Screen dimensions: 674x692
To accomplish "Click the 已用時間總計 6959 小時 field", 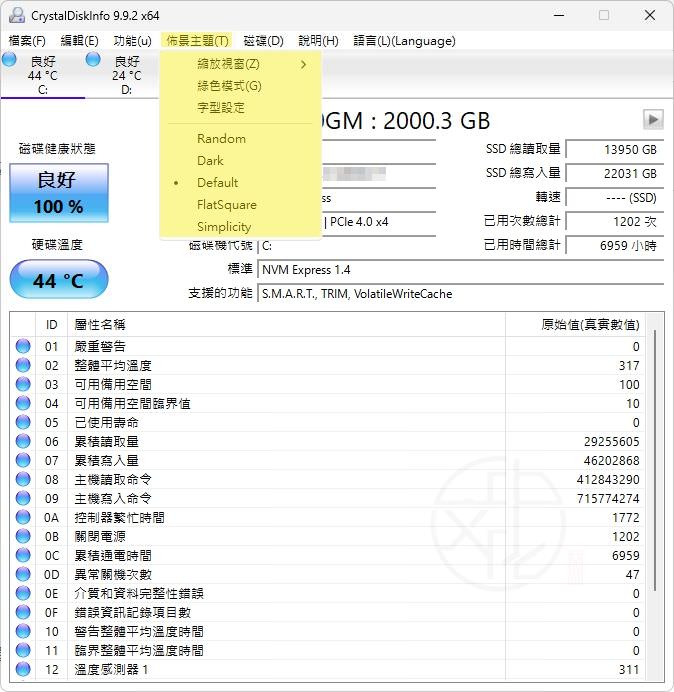I will pos(614,245).
